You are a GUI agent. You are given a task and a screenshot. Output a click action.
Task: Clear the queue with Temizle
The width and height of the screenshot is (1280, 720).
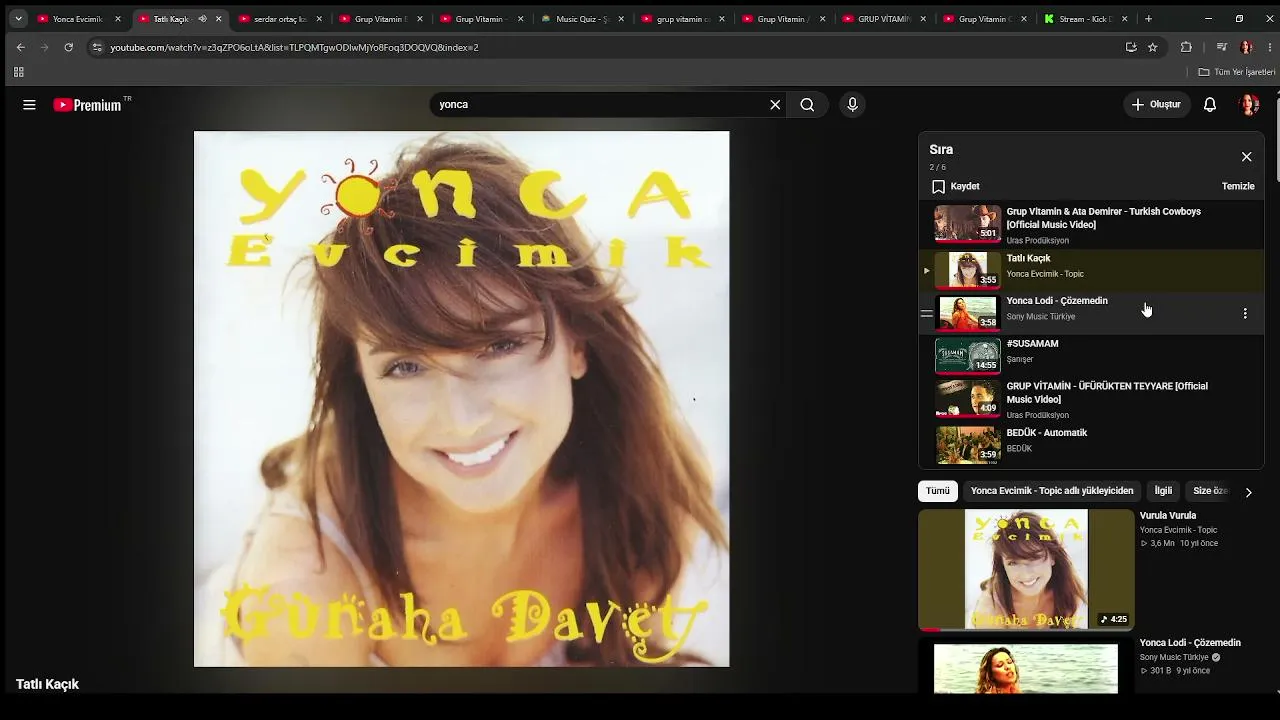point(1238,186)
